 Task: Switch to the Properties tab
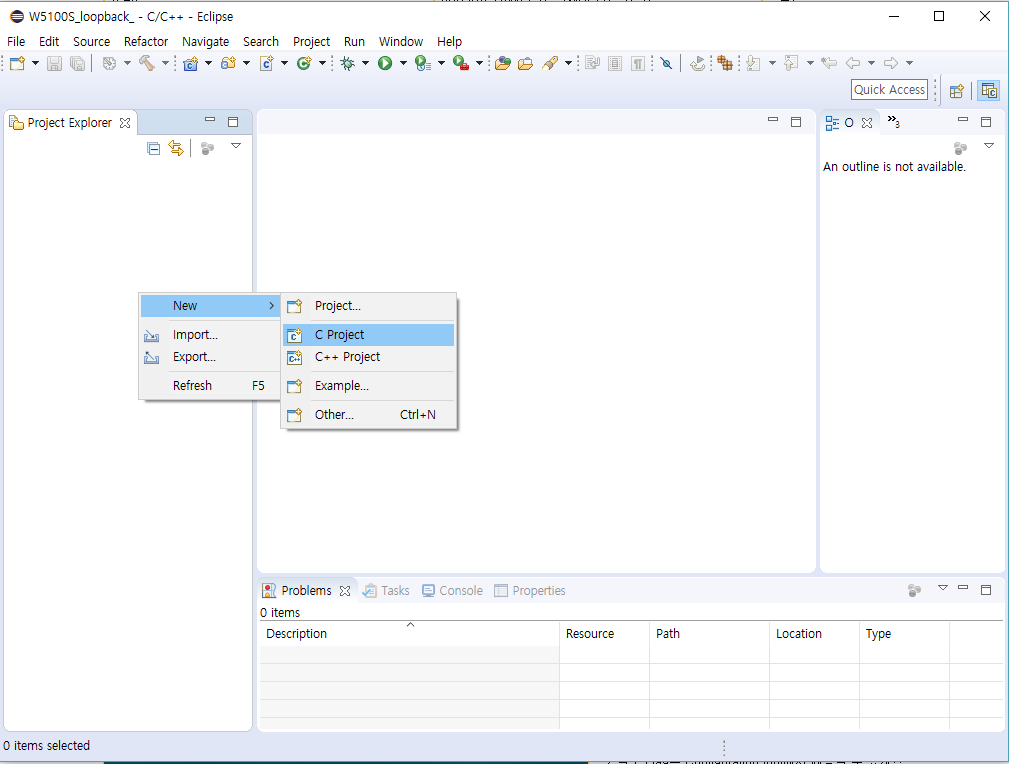point(530,591)
